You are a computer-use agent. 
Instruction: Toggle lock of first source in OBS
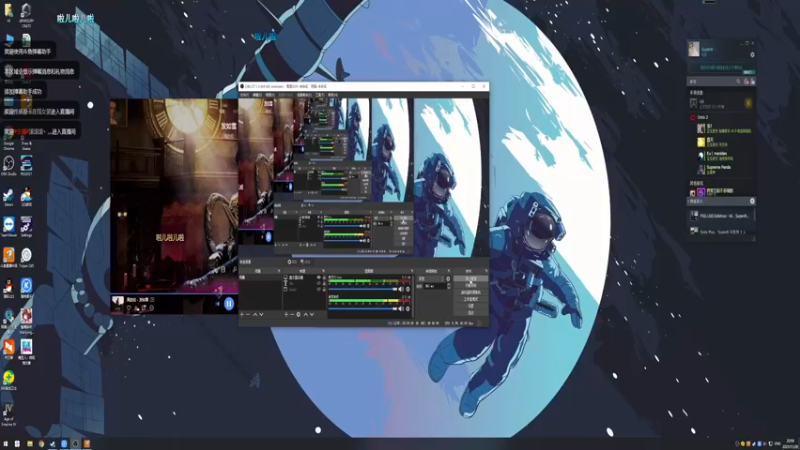[x=324, y=278]
